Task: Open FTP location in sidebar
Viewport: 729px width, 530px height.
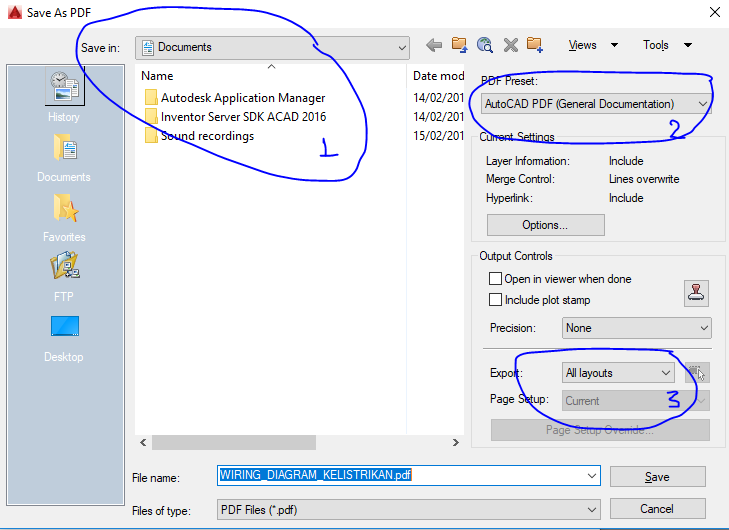Action: click(x=64, y=277)
